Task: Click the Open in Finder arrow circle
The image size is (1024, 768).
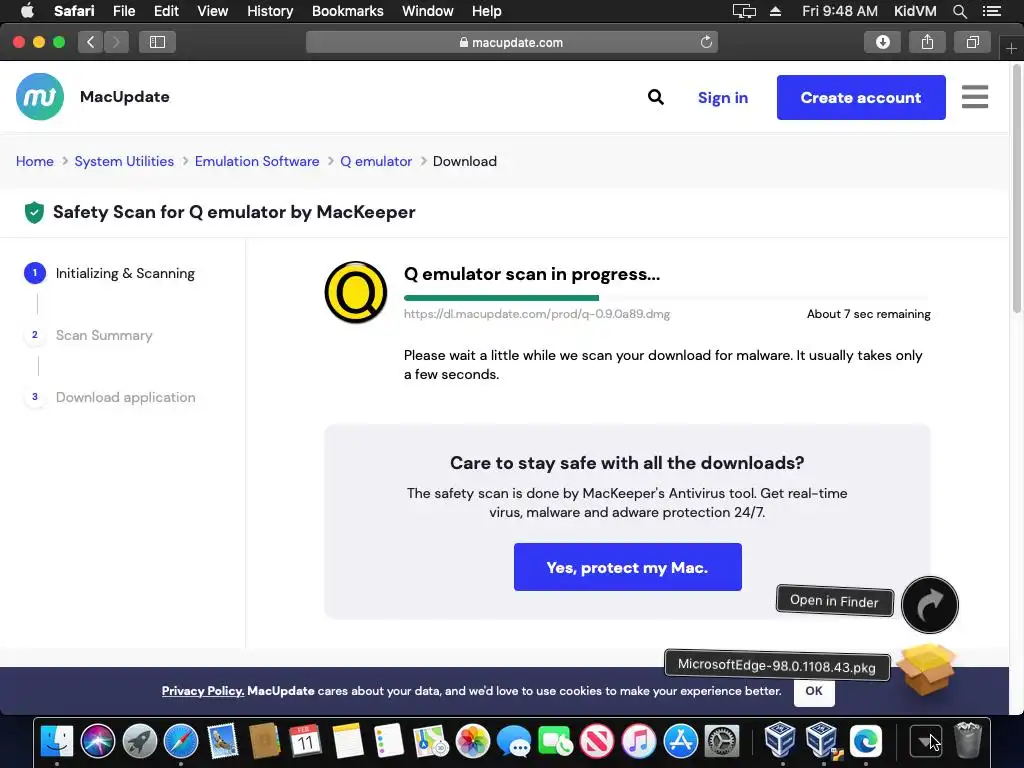Action: click(929, 605)
